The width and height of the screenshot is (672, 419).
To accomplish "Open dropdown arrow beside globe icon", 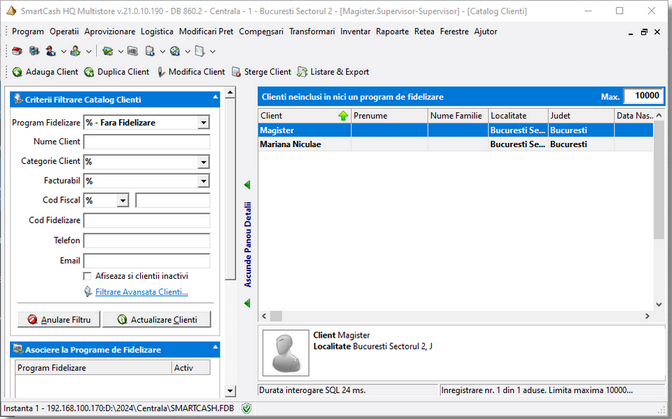I will coord(187,52).
